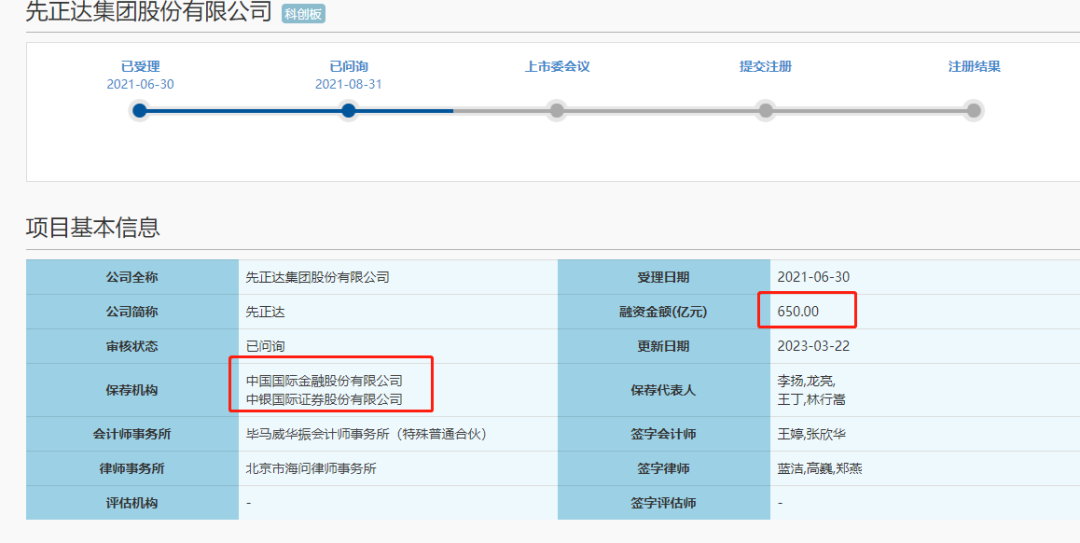1080x543 pixels.
Task: Open the 上市委会议 stage label
Action: pos(557,67)
